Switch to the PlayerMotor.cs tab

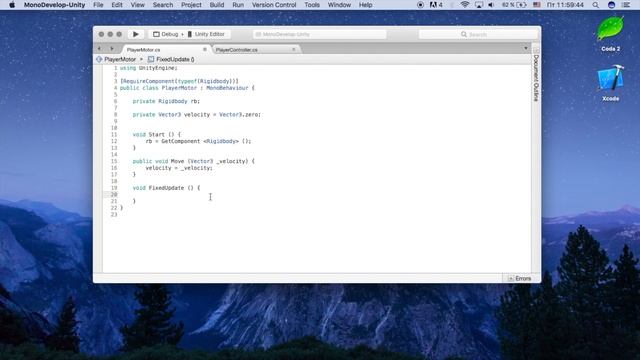pos(143,50)
